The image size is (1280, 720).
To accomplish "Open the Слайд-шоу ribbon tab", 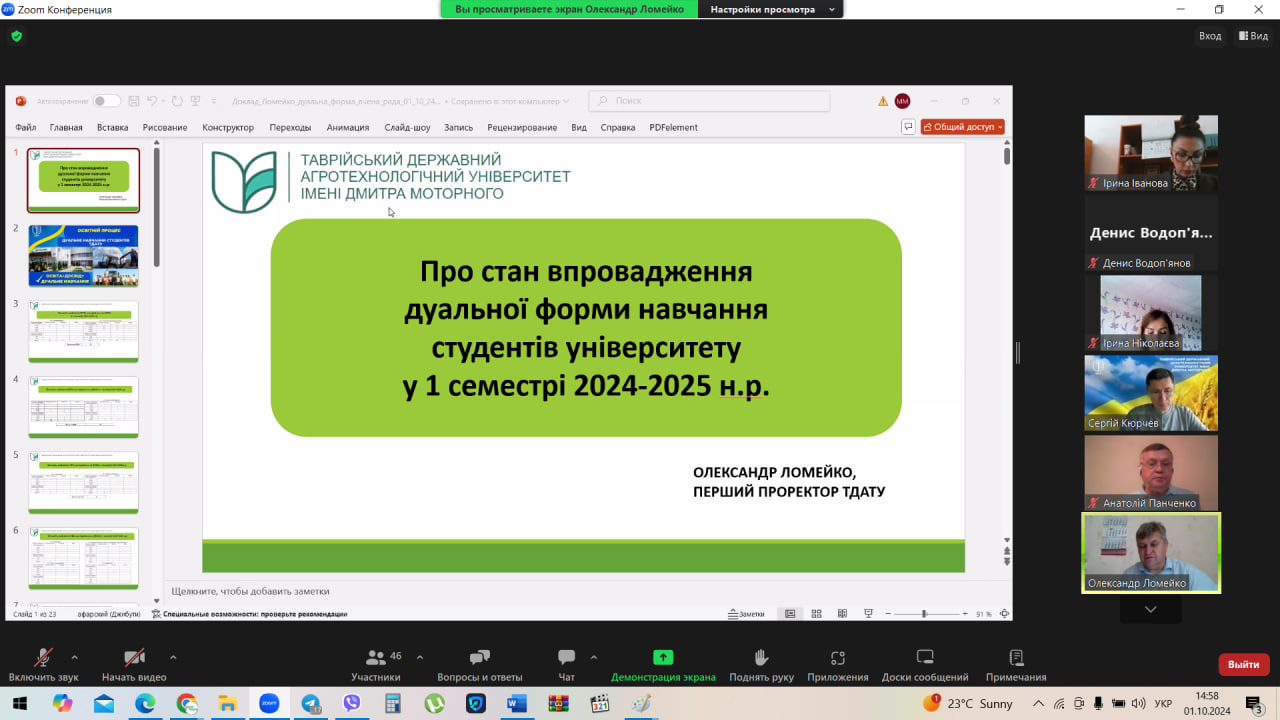I will [407, 127].
